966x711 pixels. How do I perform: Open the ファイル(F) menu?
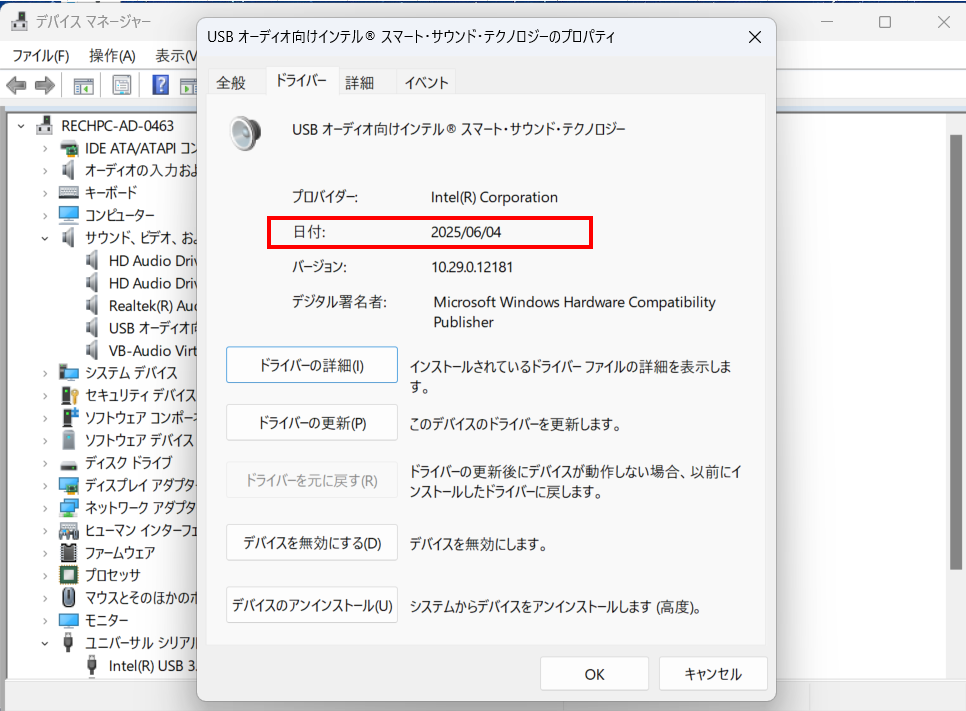click(40, 55)
